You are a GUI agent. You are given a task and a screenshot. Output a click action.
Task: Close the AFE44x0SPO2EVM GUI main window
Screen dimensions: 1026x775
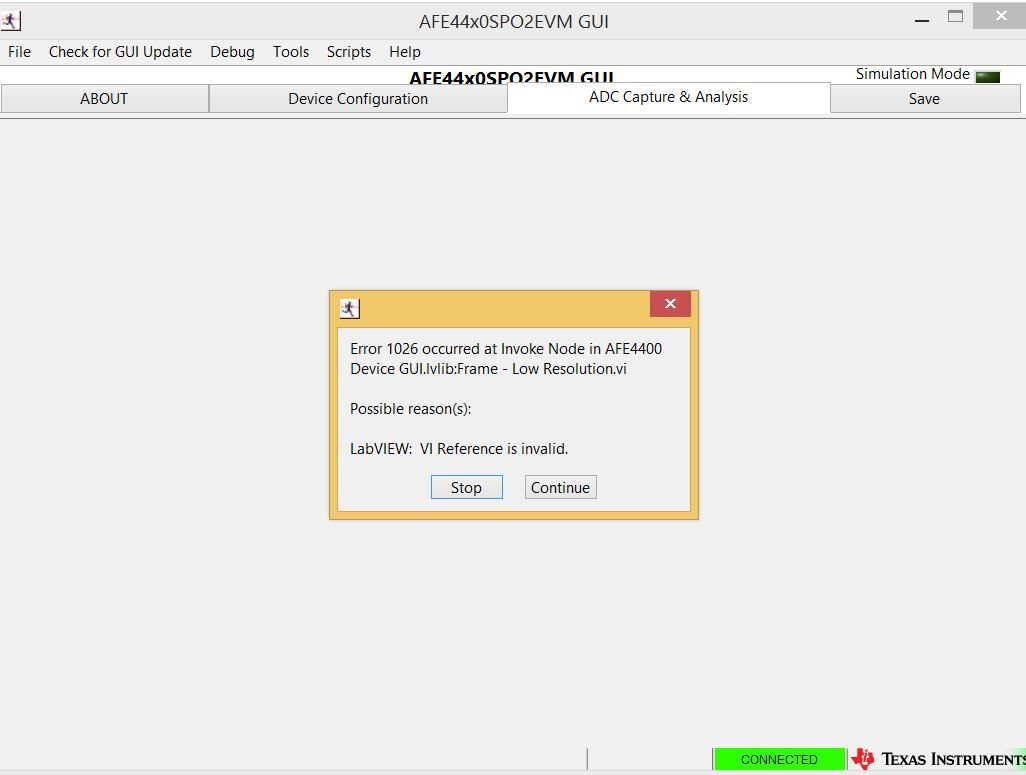(1000, 16)
